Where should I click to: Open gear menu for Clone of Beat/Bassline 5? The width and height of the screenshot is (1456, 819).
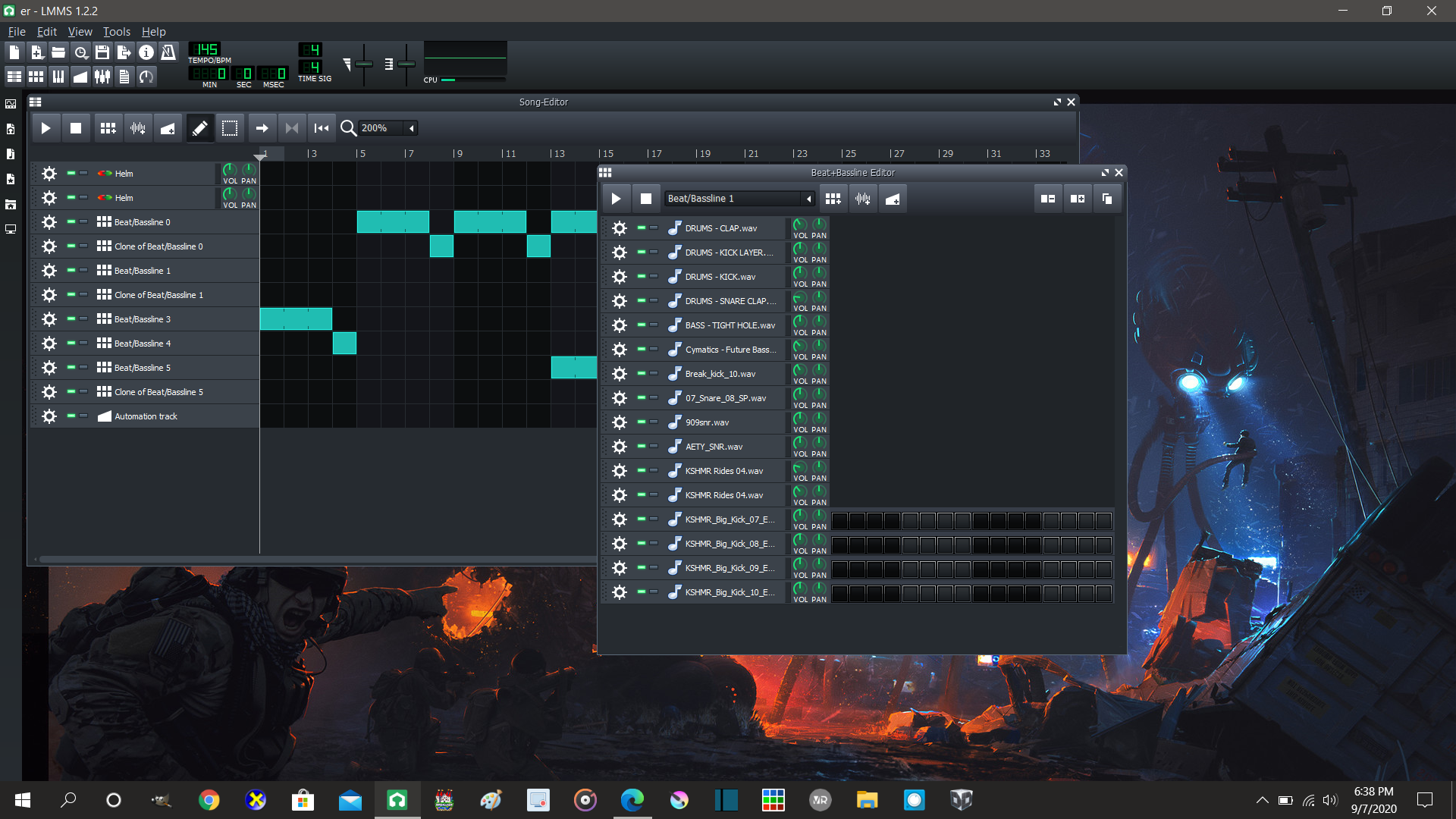[49, 392]
